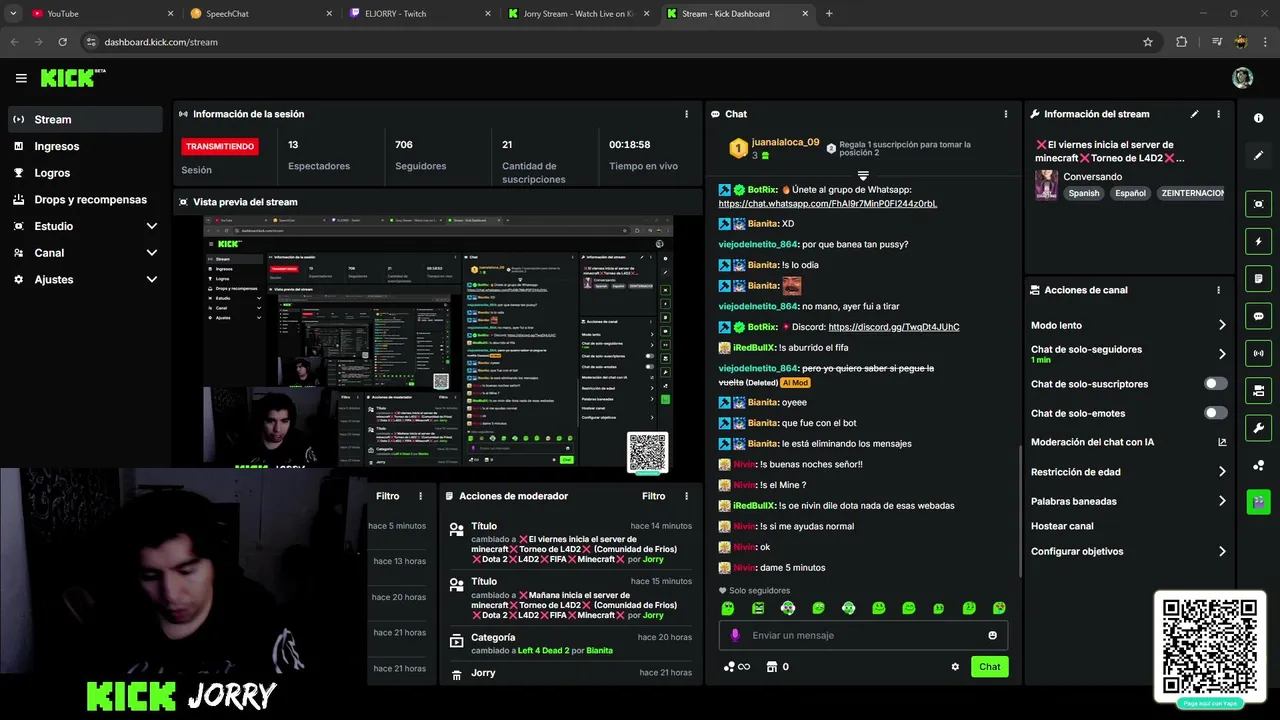This screenshot has height=720, width=1280.
Task: Click the Spanish tag chip
Action: (1083, 193)
